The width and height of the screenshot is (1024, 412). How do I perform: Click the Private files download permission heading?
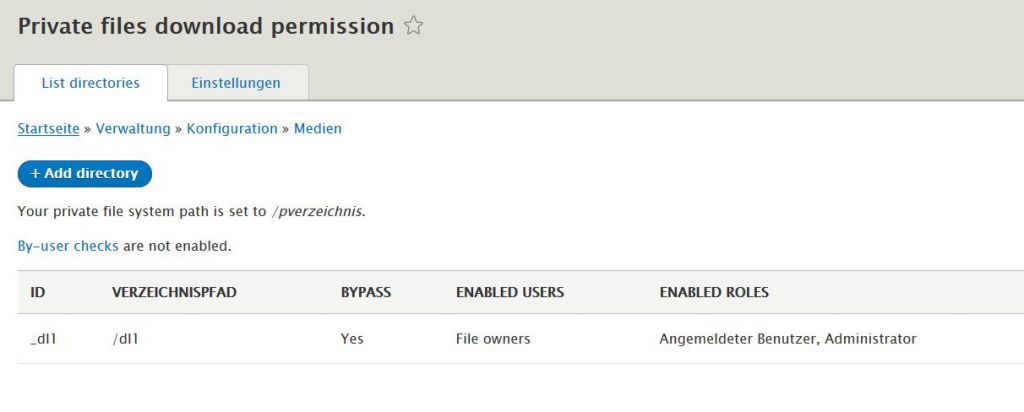[206, 27]
